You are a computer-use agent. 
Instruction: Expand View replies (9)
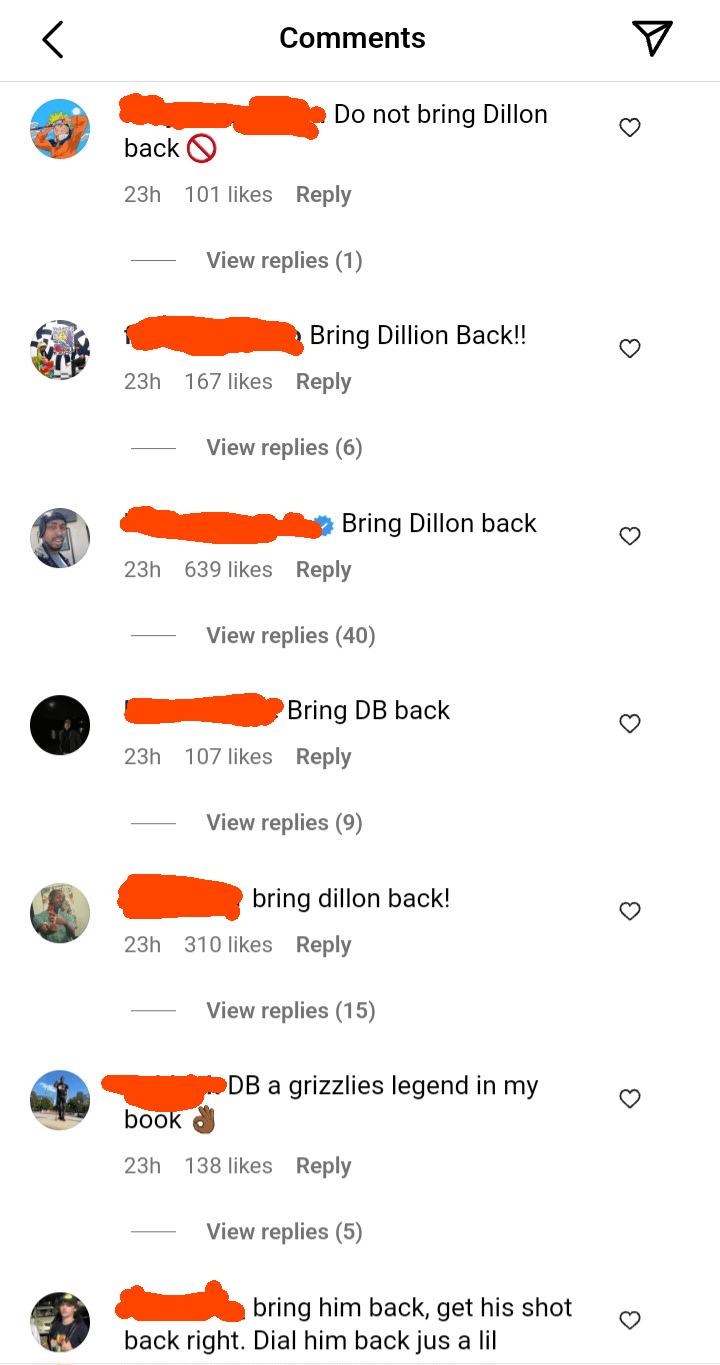pyautogui.click(x=284, y=823)
